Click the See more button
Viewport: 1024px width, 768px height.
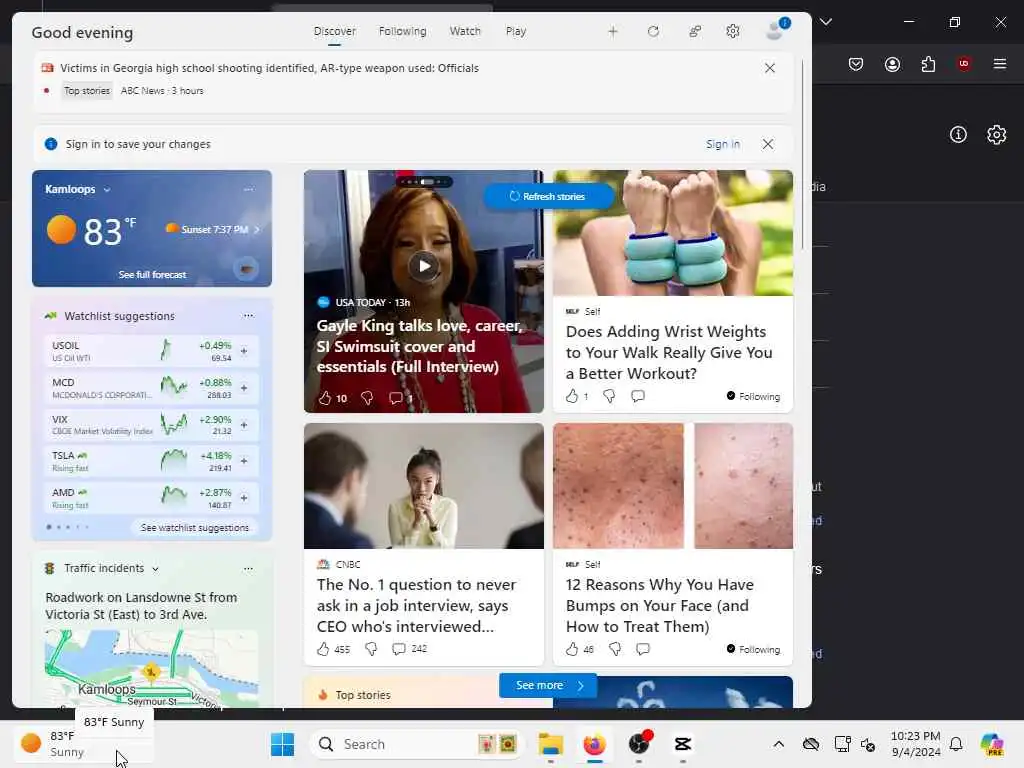click(548, 686)
